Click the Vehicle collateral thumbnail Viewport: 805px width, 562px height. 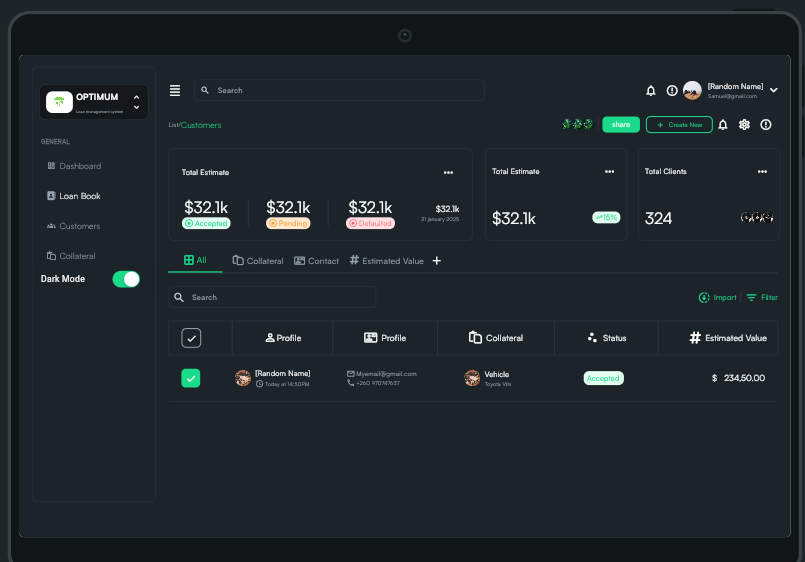click(472, 378)
